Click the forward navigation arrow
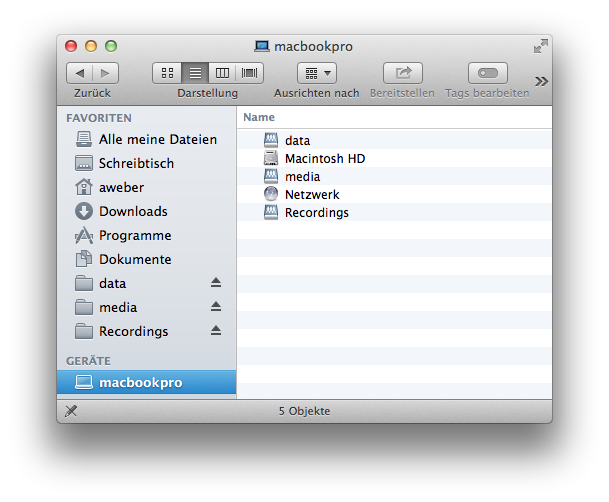This screenshot has width=609, height=502. 105,73
